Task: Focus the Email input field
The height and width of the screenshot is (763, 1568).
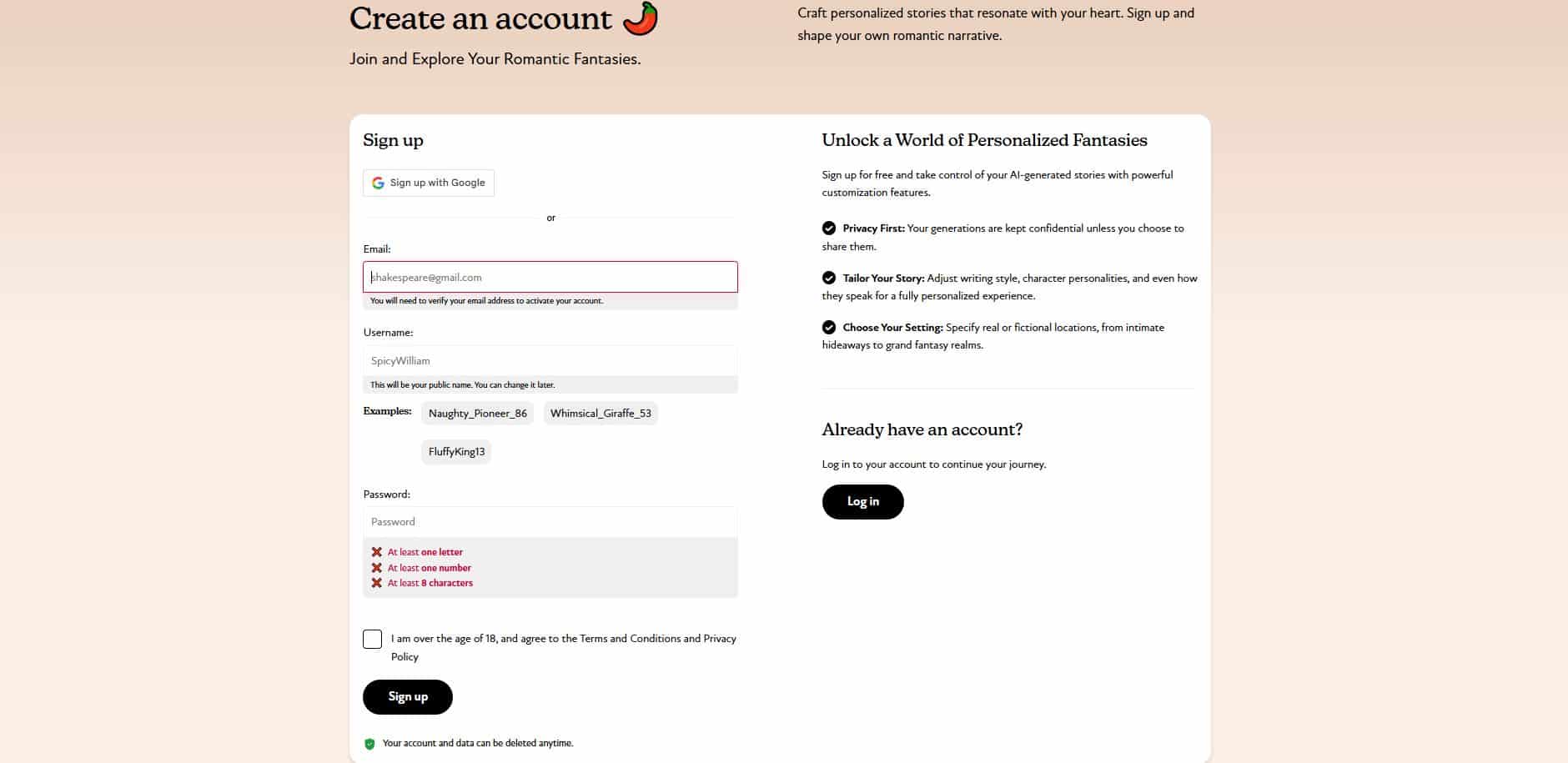Action: click(550, 277)
